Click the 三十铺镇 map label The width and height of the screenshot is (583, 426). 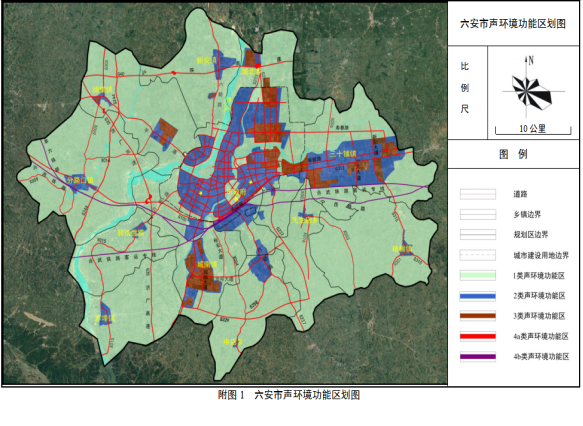click(x=342, y=153)
